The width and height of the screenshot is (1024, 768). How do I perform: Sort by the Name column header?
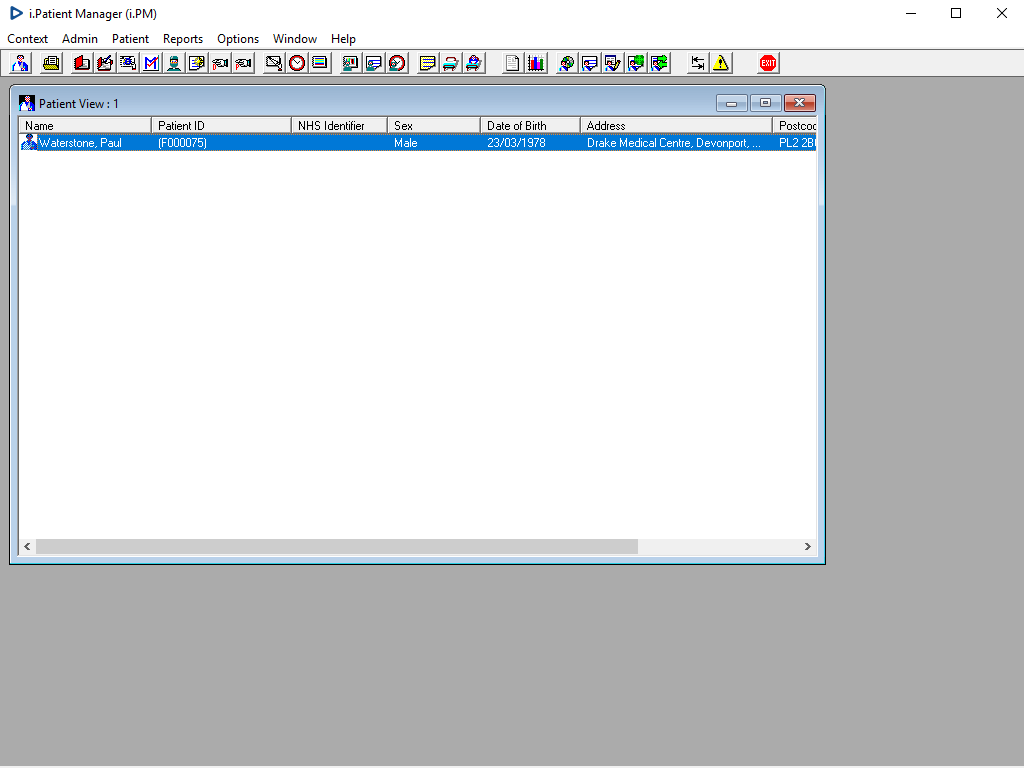(85, 125)
